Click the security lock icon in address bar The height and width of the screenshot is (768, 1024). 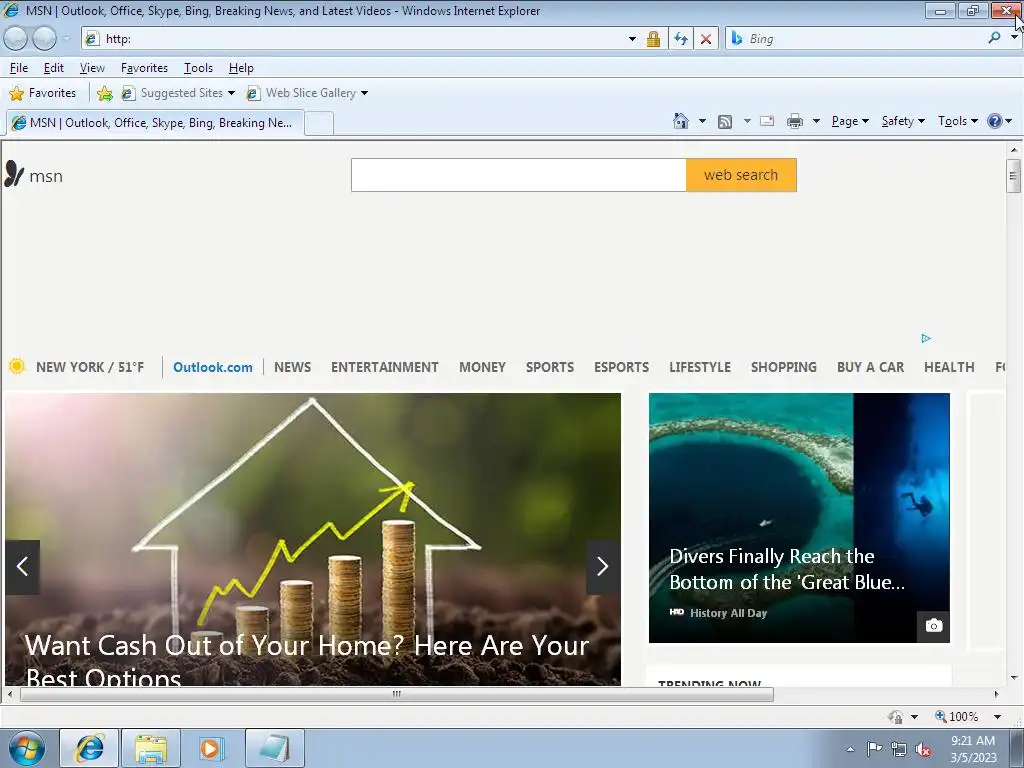point(653,39)
